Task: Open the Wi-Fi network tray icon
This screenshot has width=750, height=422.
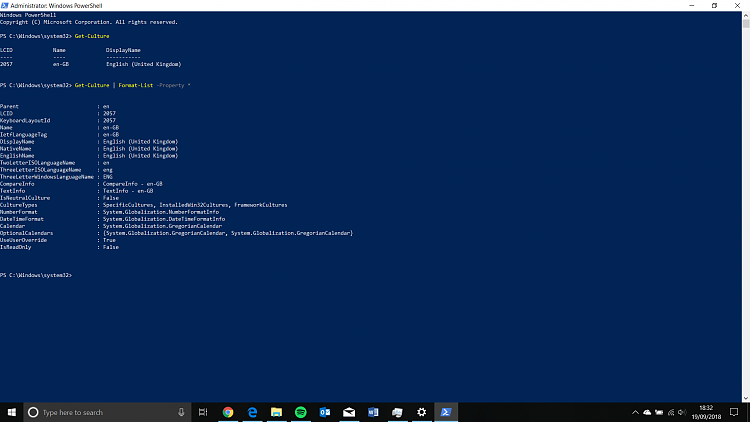Action: (x=671, y=412)
